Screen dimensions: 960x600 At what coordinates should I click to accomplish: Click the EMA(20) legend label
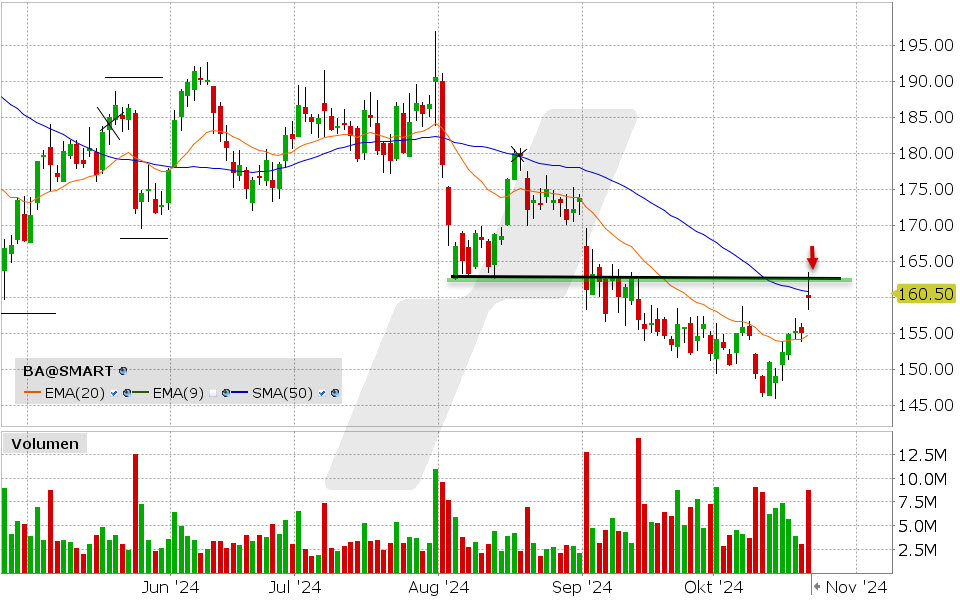coord(75,393)
